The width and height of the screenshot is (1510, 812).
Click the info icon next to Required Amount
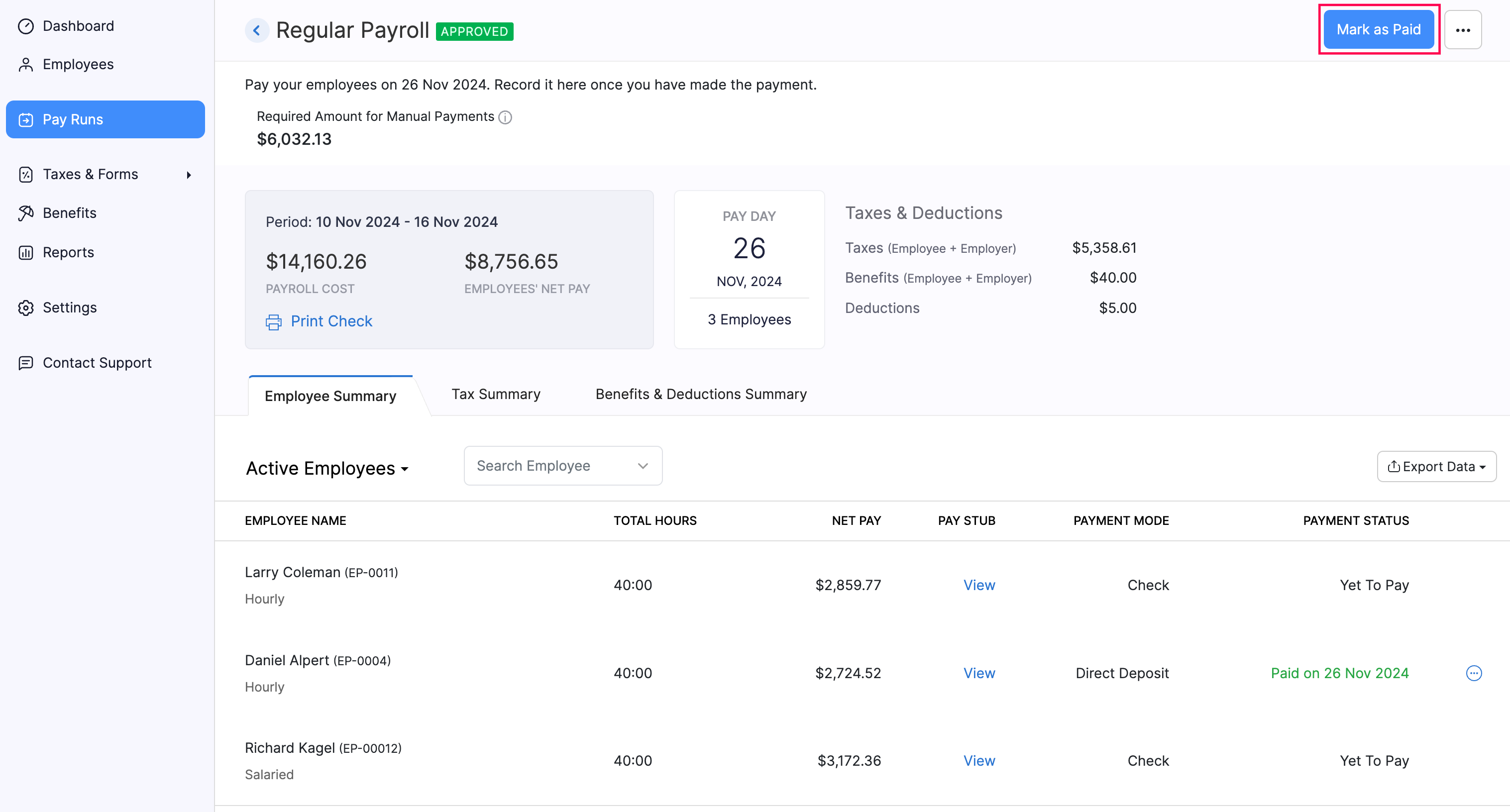[x=505, y=117]
